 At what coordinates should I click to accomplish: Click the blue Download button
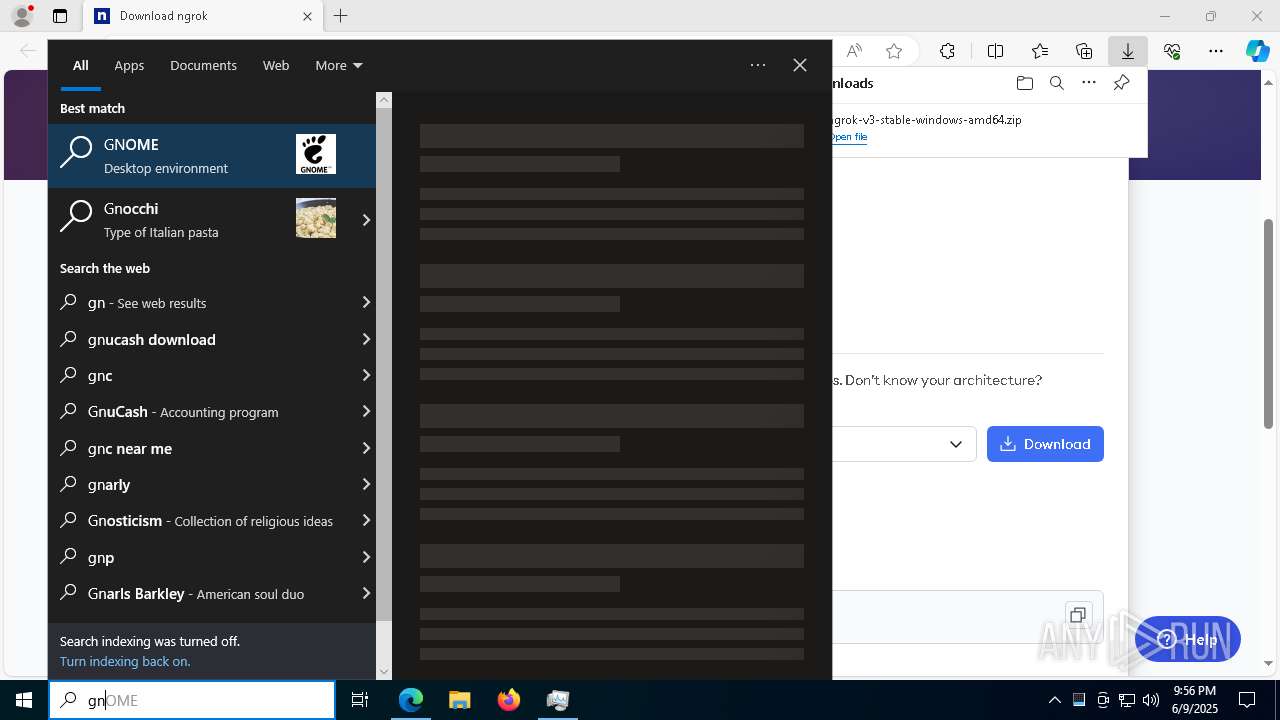point(1045,444)
